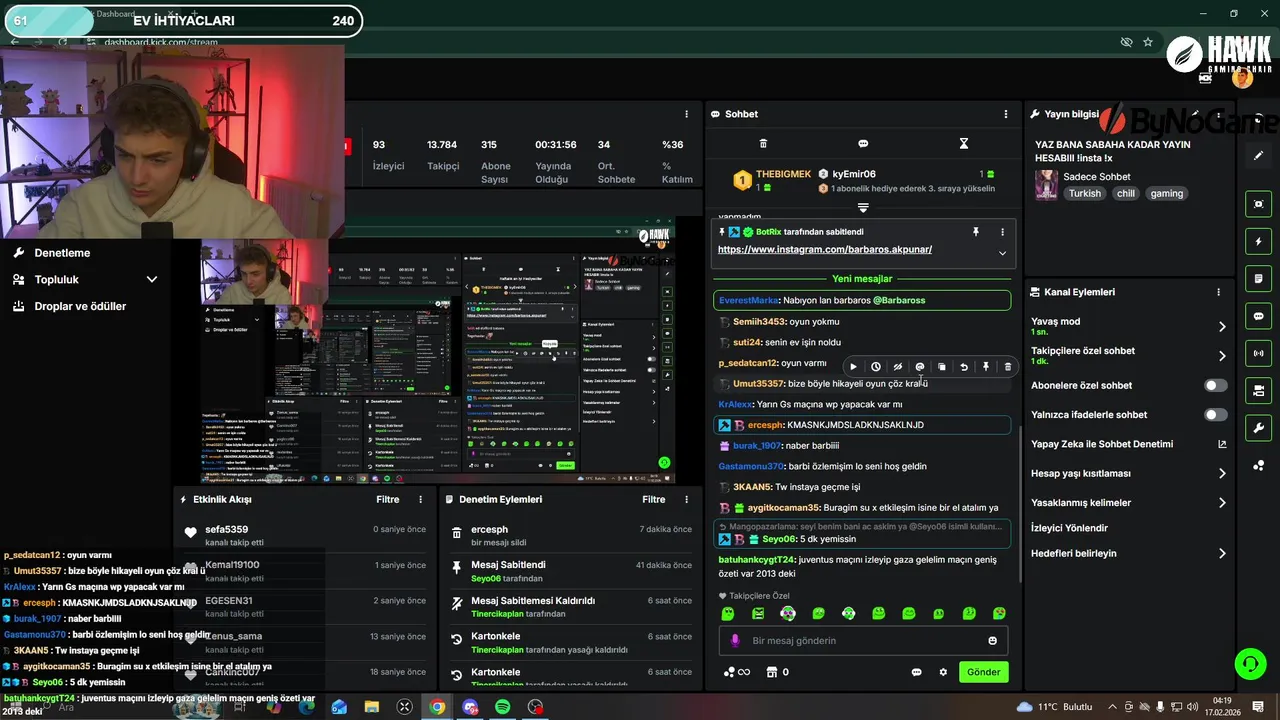Open the instagram.com/barbaros.akpunar link

tap(825, 250)
